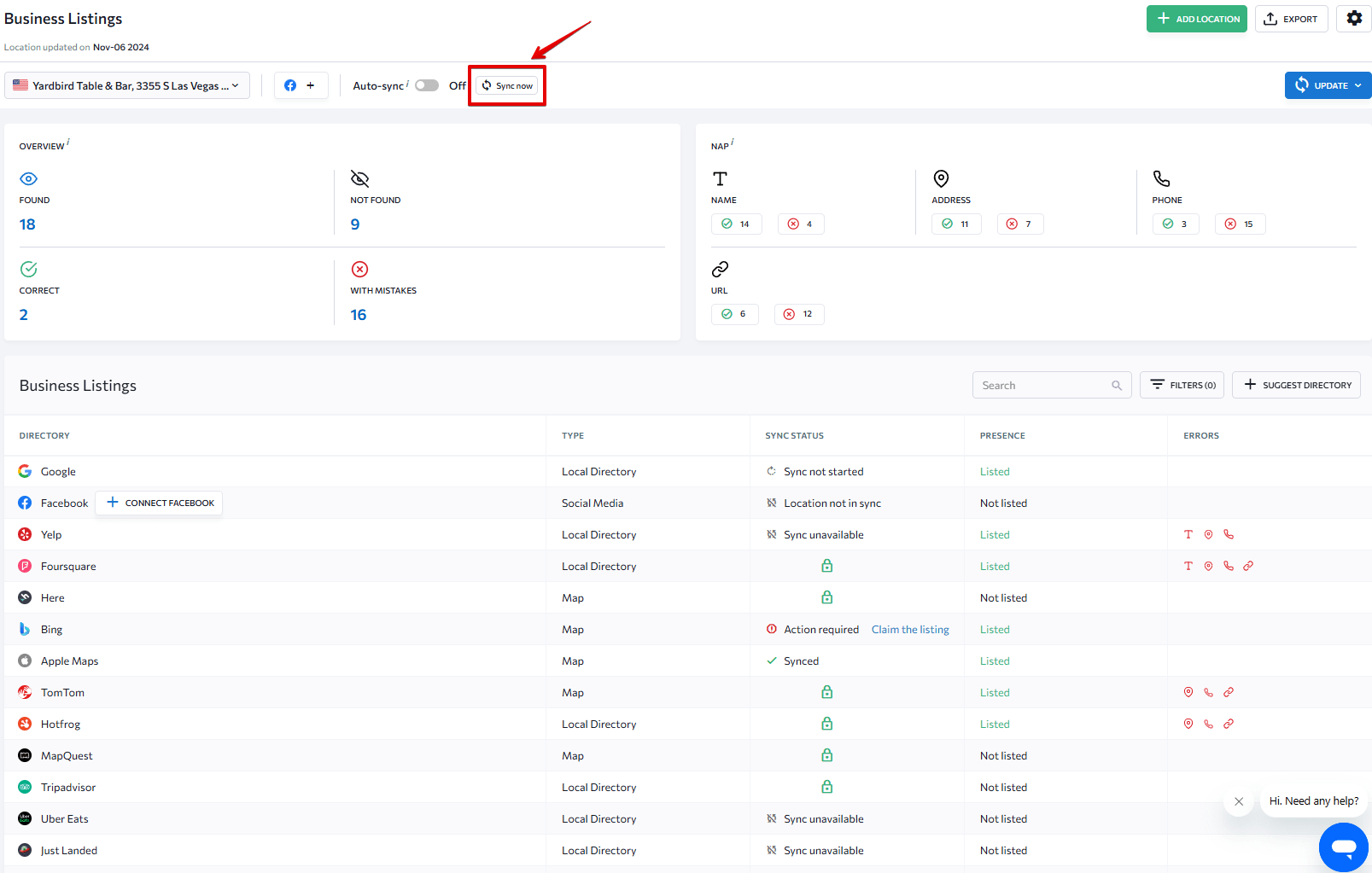Click the Listed status for Google
Viewport: 1372px width, 873px height.
(x=995, y=472)
